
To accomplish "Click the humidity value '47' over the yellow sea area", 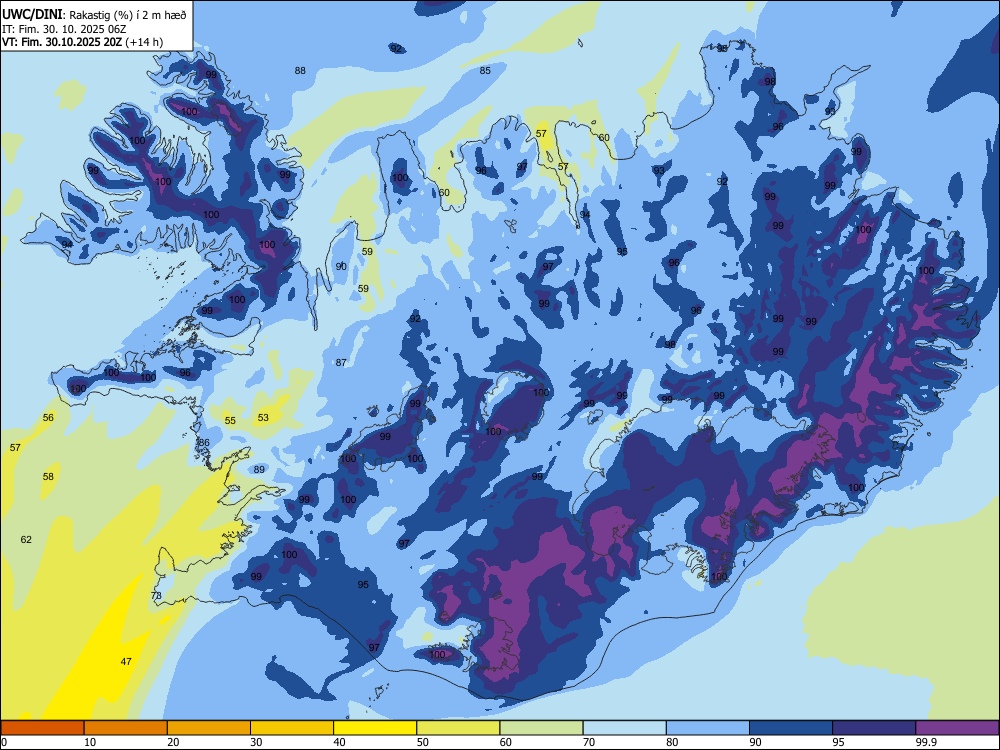I will pos(126,661).
